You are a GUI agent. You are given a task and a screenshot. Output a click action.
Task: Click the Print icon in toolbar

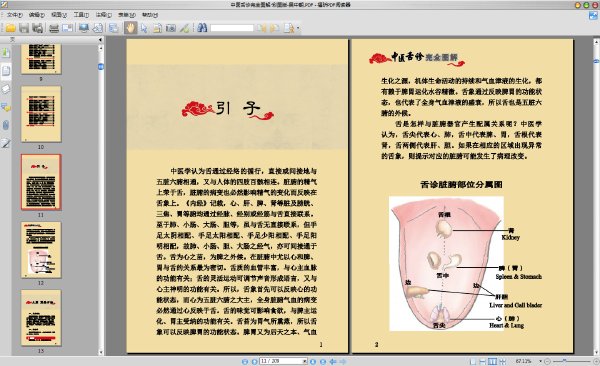click(54, 28)
